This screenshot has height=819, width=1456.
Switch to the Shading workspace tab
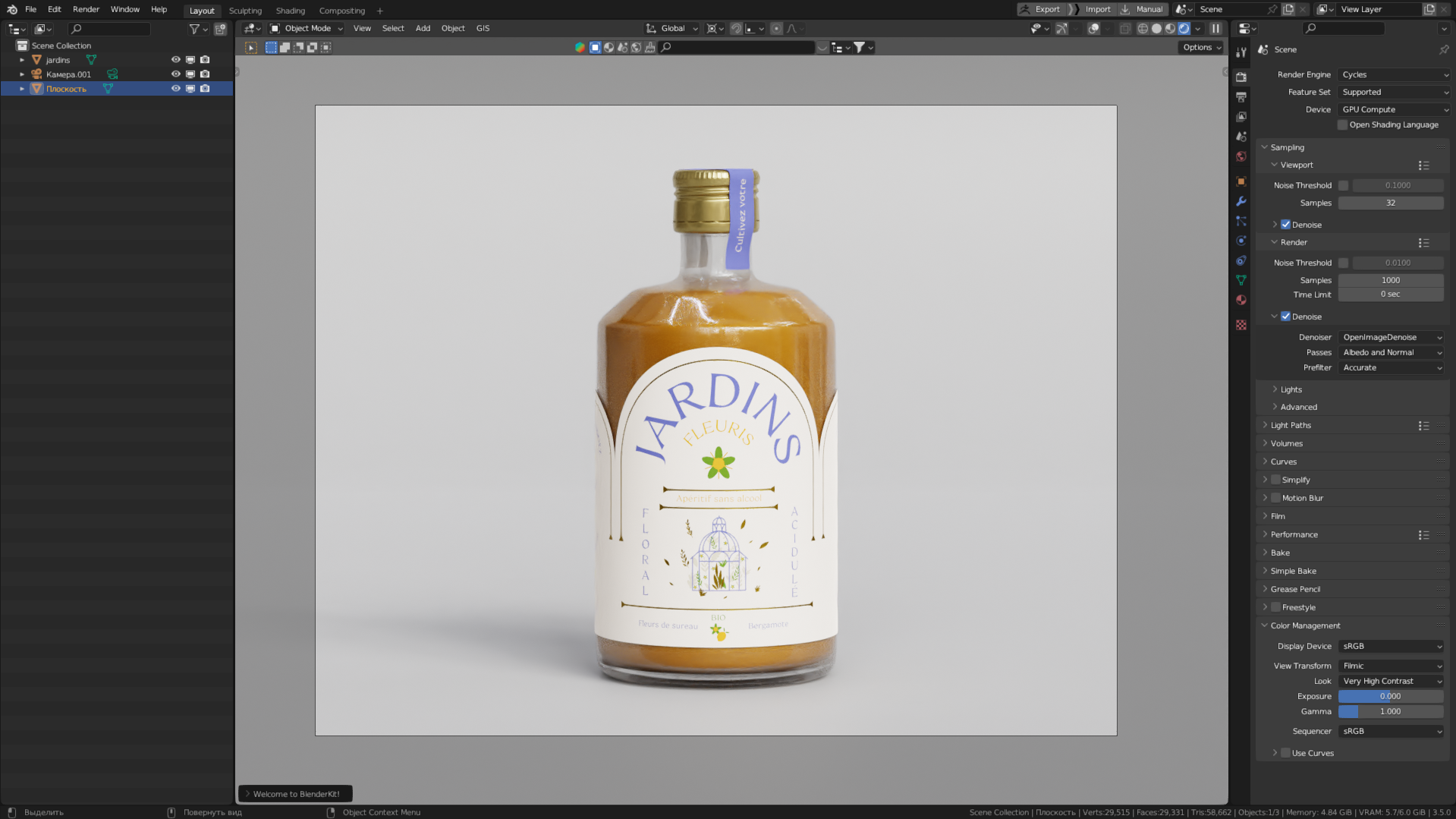click(x=290, y=11)
